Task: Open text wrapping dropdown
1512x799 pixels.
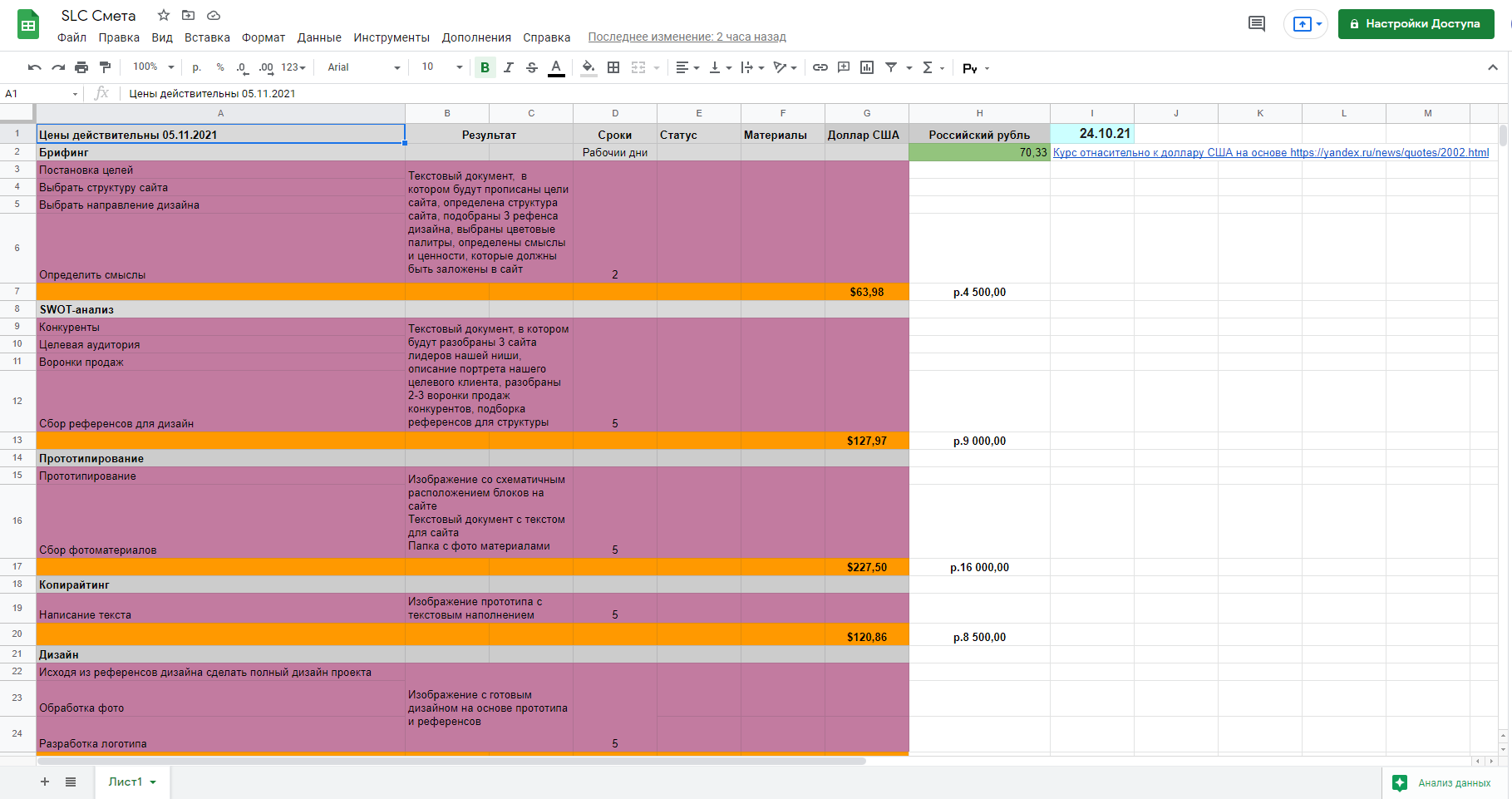Action: (x=752, y=67)
